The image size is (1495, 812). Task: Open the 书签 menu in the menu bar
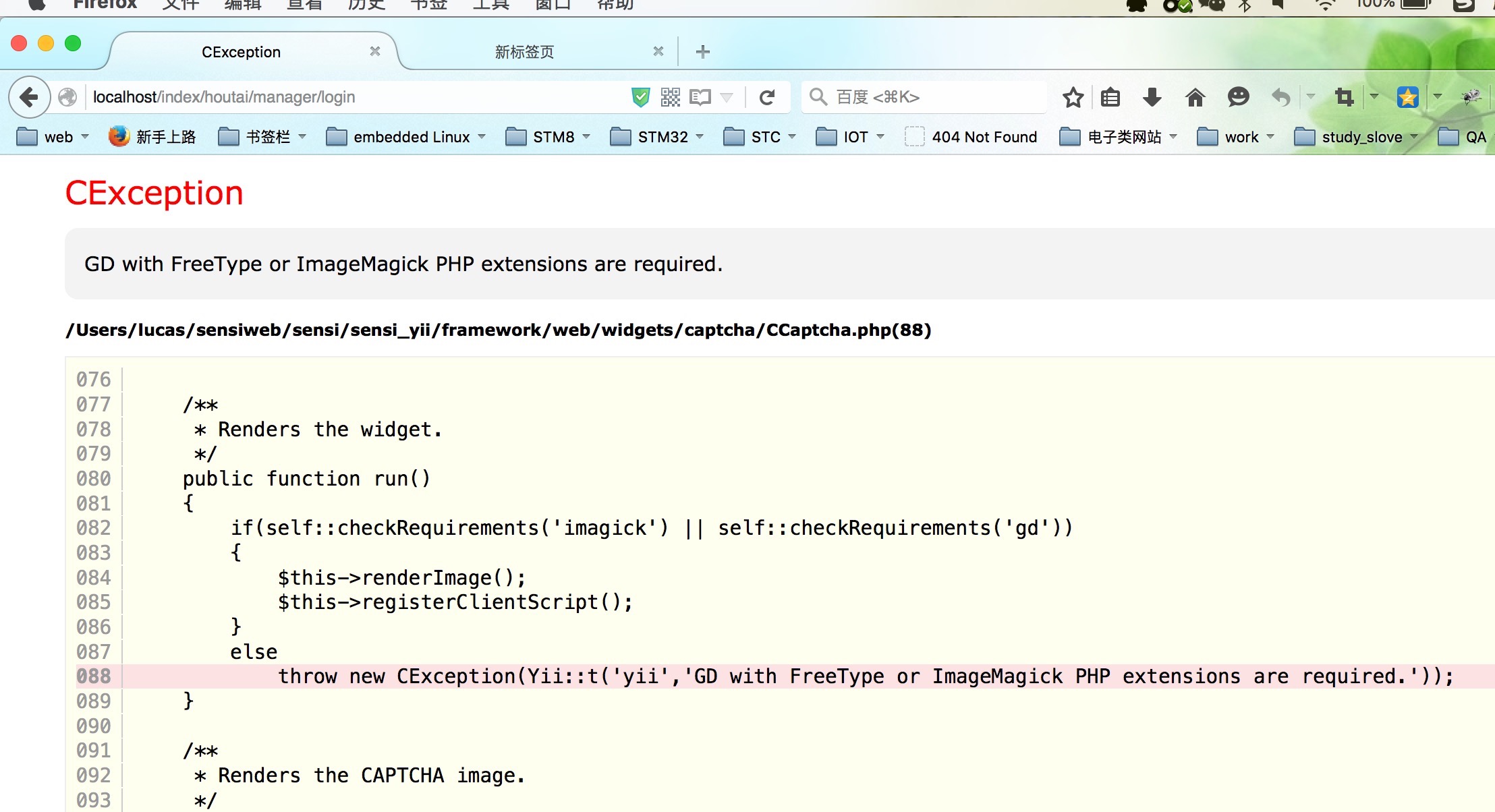428,4
